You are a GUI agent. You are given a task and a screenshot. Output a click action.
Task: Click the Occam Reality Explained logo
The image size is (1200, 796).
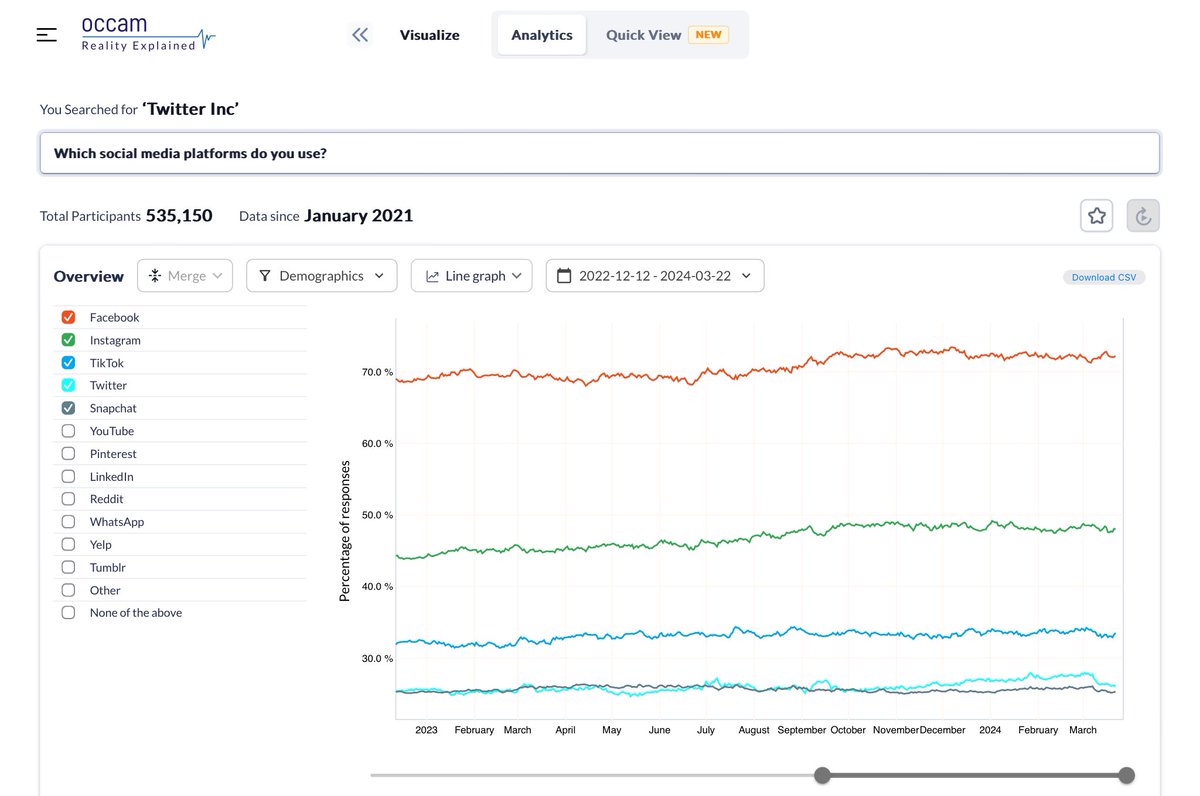(148, 33)
